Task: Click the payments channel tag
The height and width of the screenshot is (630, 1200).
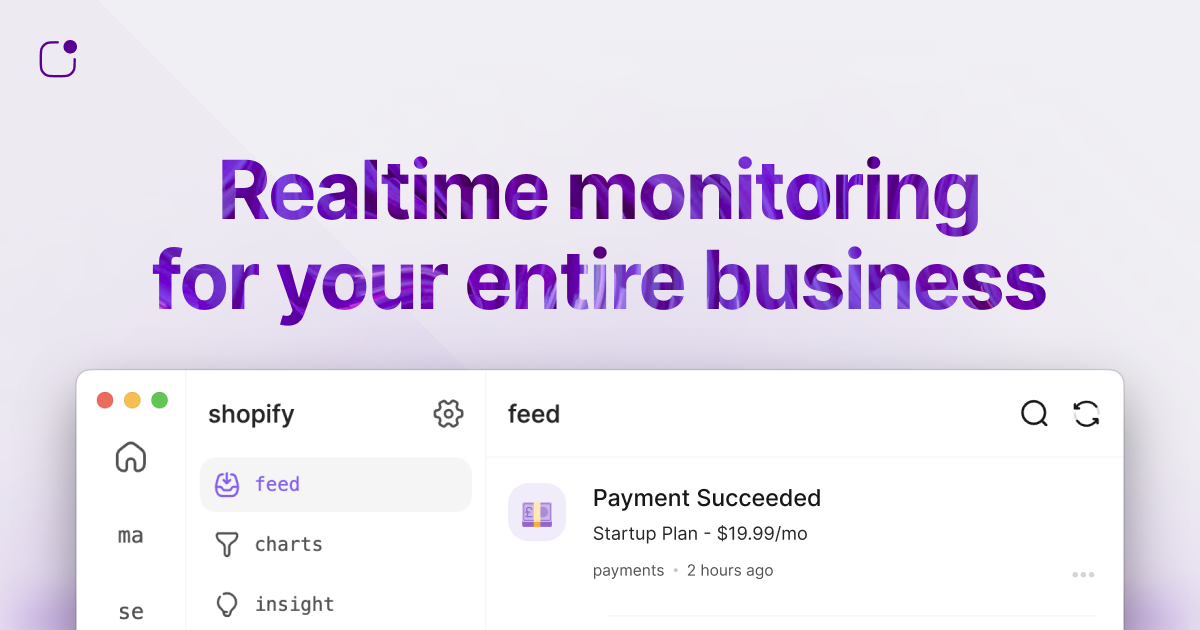Action: 628,571
